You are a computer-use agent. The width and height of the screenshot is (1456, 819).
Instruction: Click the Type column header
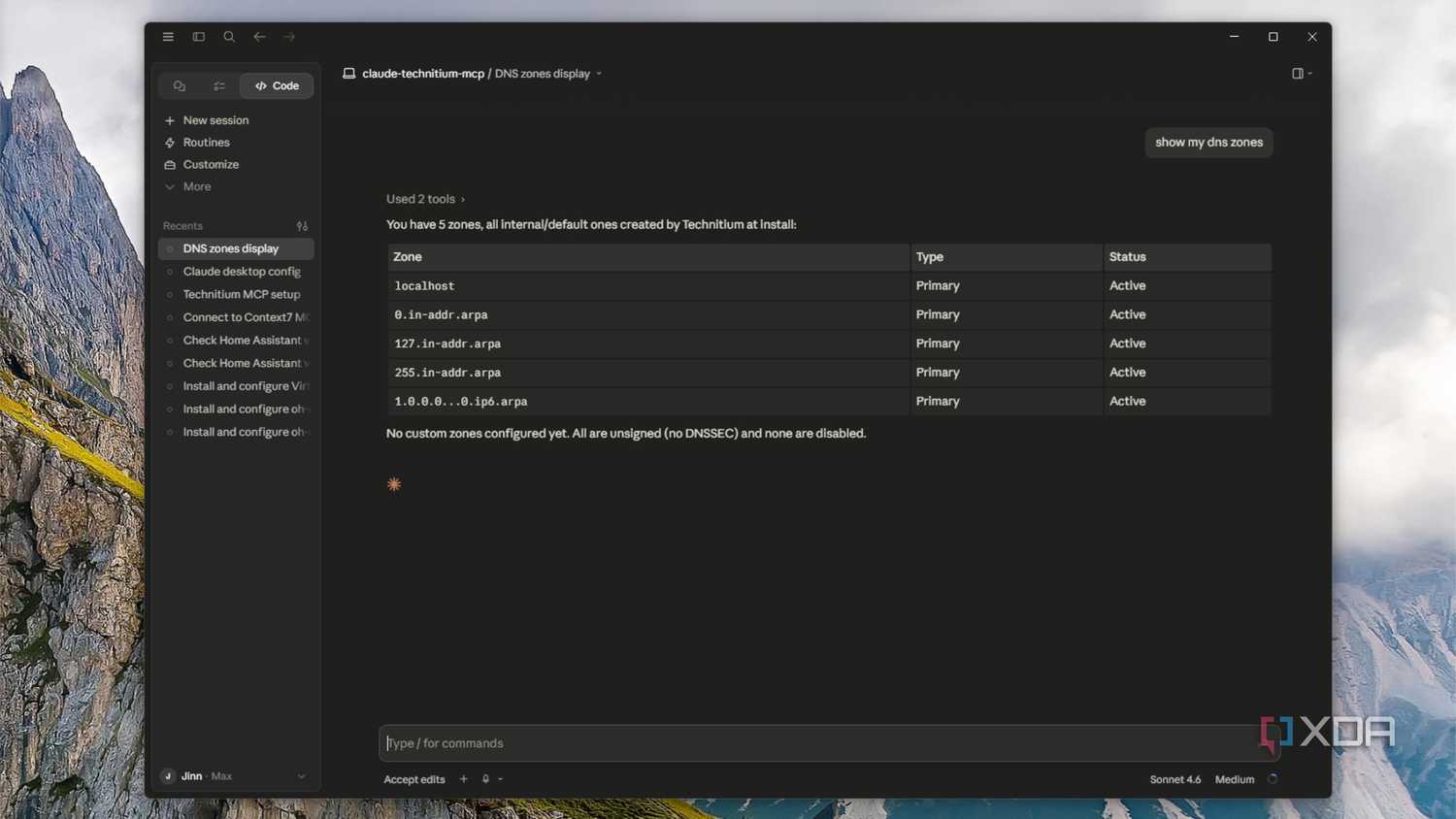pos(1006,257)
